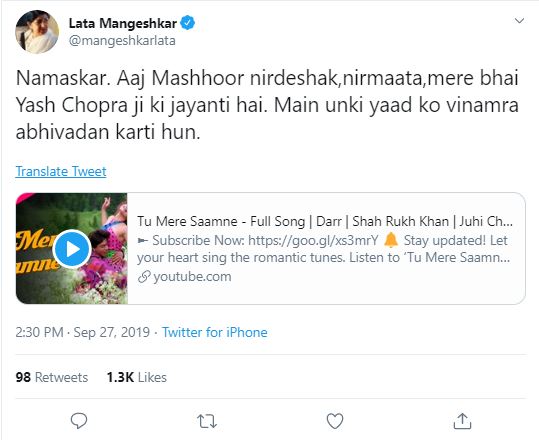Click the youtube.com domain text
This screenshot has height=440, width=539.
point(192,277)
